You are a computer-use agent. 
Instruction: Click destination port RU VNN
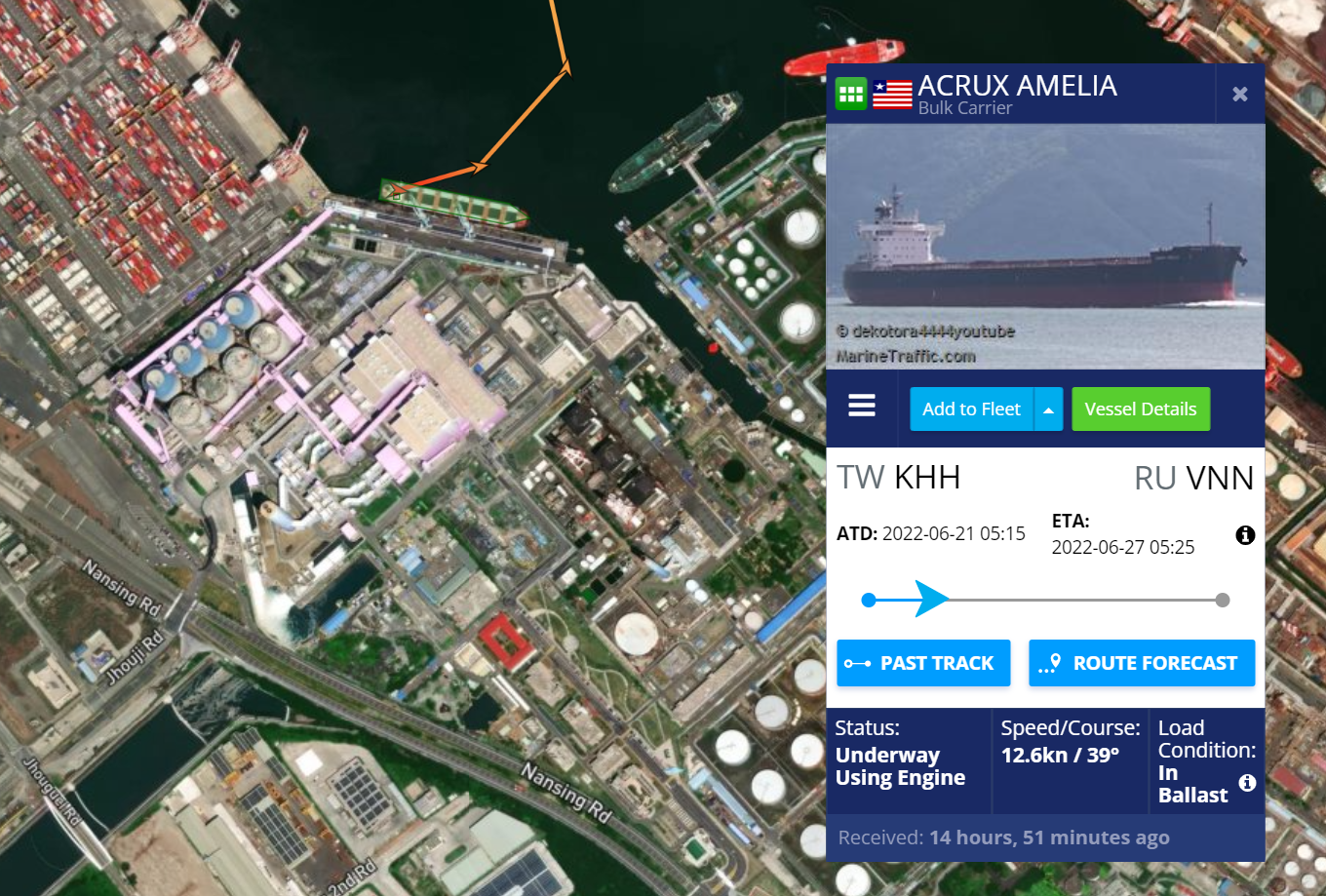[x=1193, y=478]
